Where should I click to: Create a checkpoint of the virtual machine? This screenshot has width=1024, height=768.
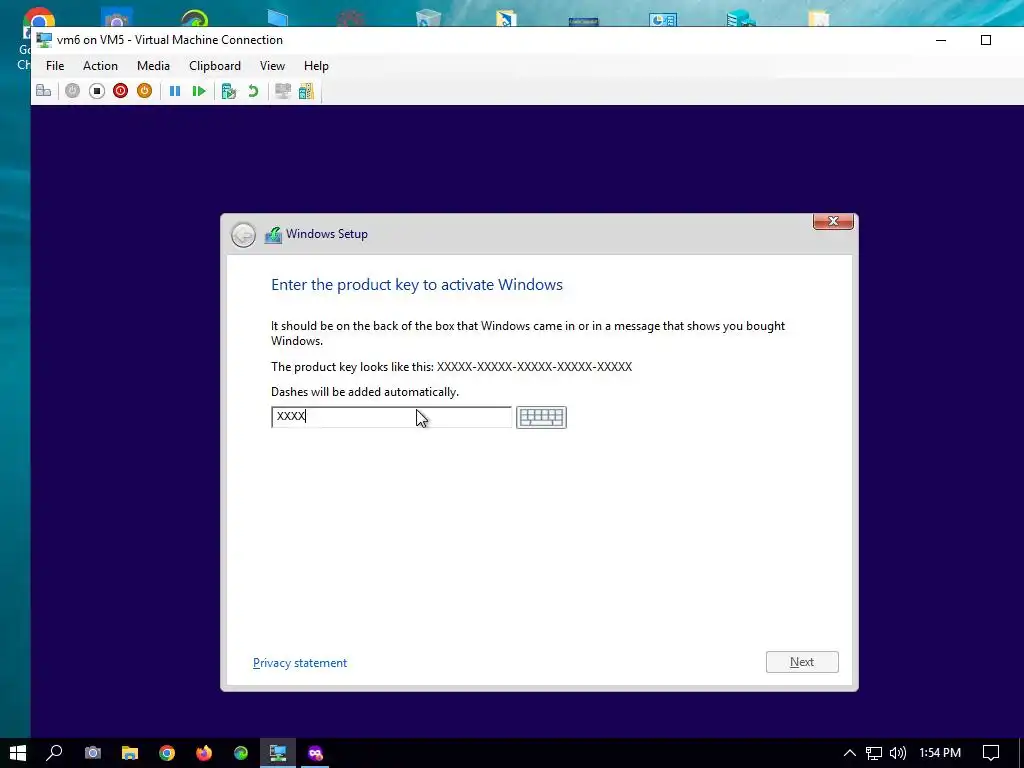pyautogui.click(x=229, y=91)
